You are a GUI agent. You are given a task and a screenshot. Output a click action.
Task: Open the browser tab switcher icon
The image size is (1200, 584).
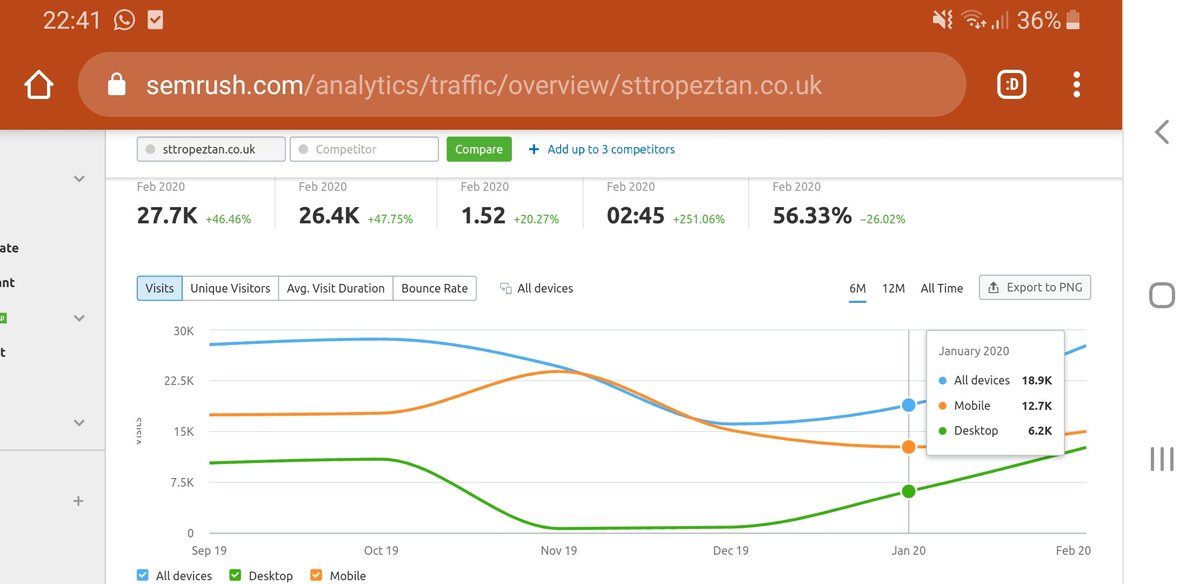pos(1012,85)
